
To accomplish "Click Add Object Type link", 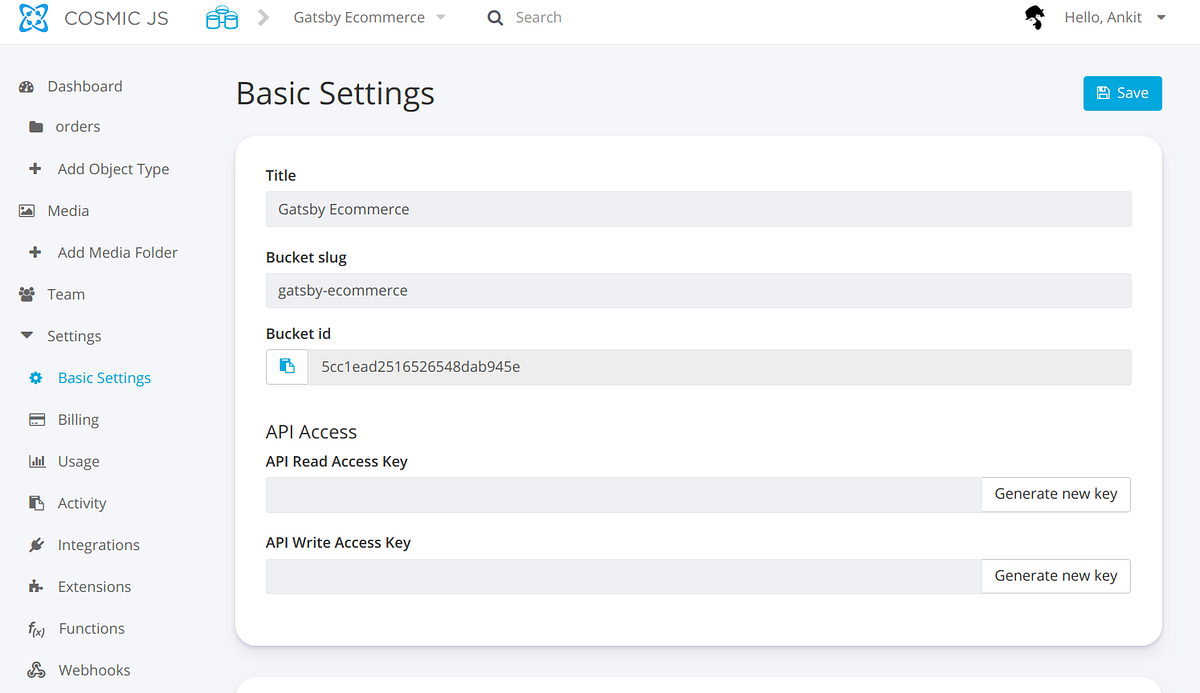I will pos(112,169).
